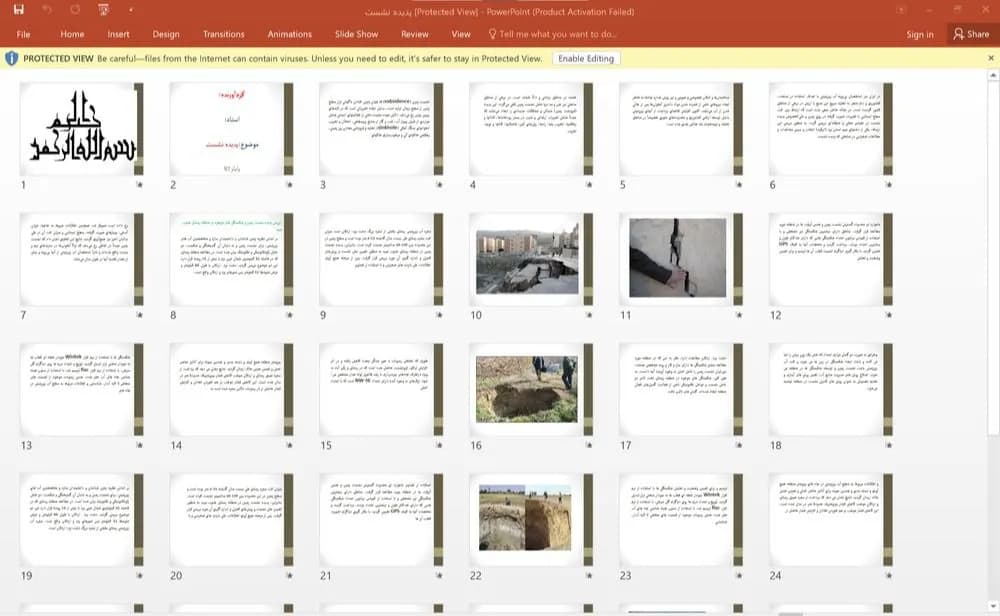Select slide 11 wall crack photo thumbnail

pyautogui.click(x=681, y=259)
